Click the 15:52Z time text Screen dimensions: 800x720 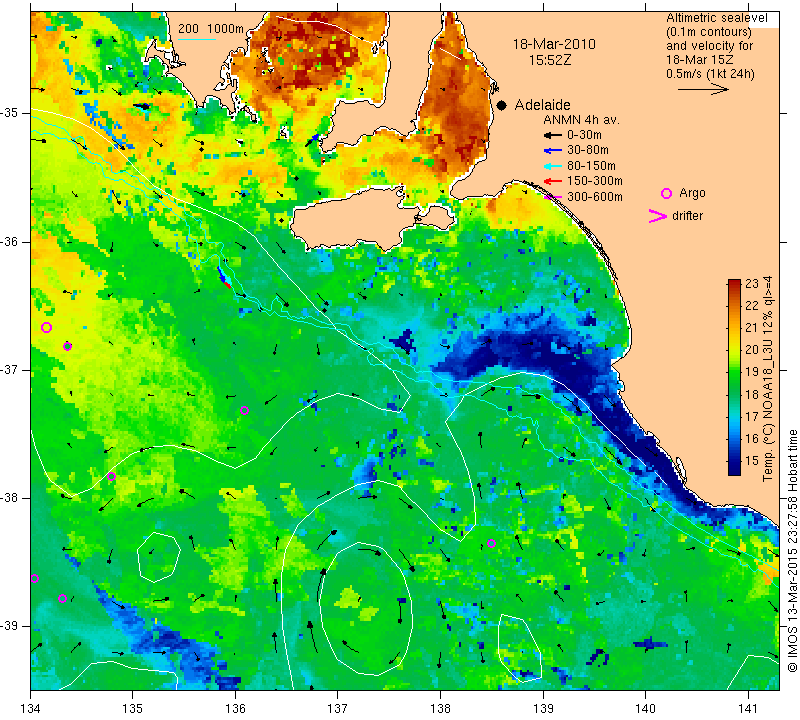click(x=549, y=60)
